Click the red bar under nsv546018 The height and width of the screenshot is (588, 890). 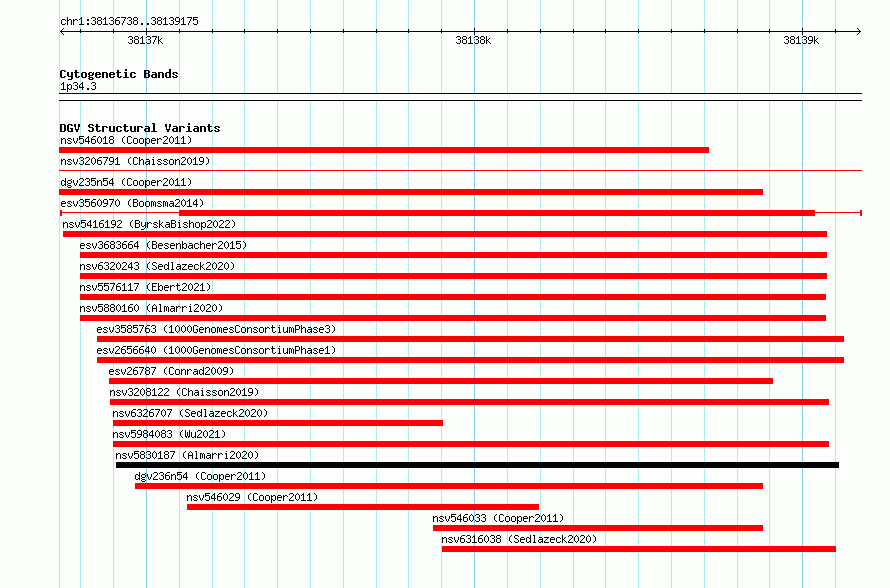[384, 150]
